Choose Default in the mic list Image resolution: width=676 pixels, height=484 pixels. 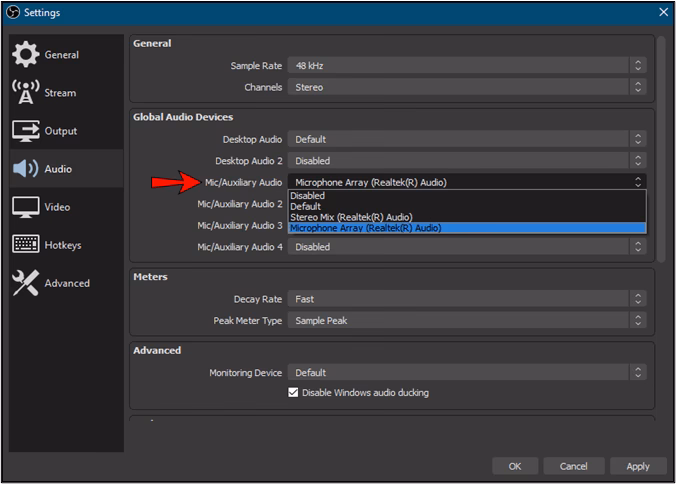467,206
